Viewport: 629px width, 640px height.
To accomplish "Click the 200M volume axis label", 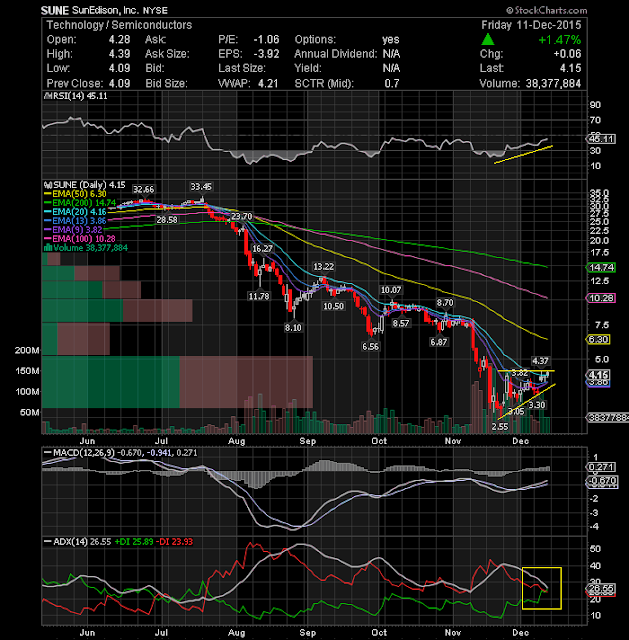I will tap(27, 350).
